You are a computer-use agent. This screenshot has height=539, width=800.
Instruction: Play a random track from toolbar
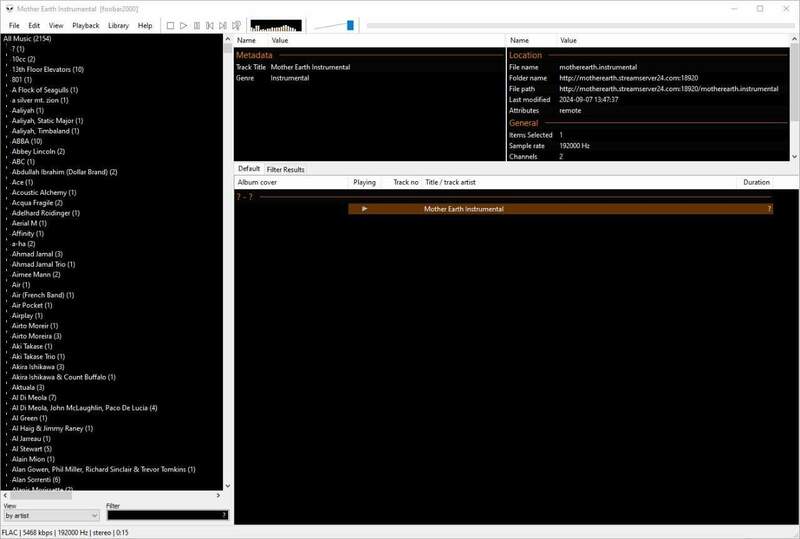[236, 25]
